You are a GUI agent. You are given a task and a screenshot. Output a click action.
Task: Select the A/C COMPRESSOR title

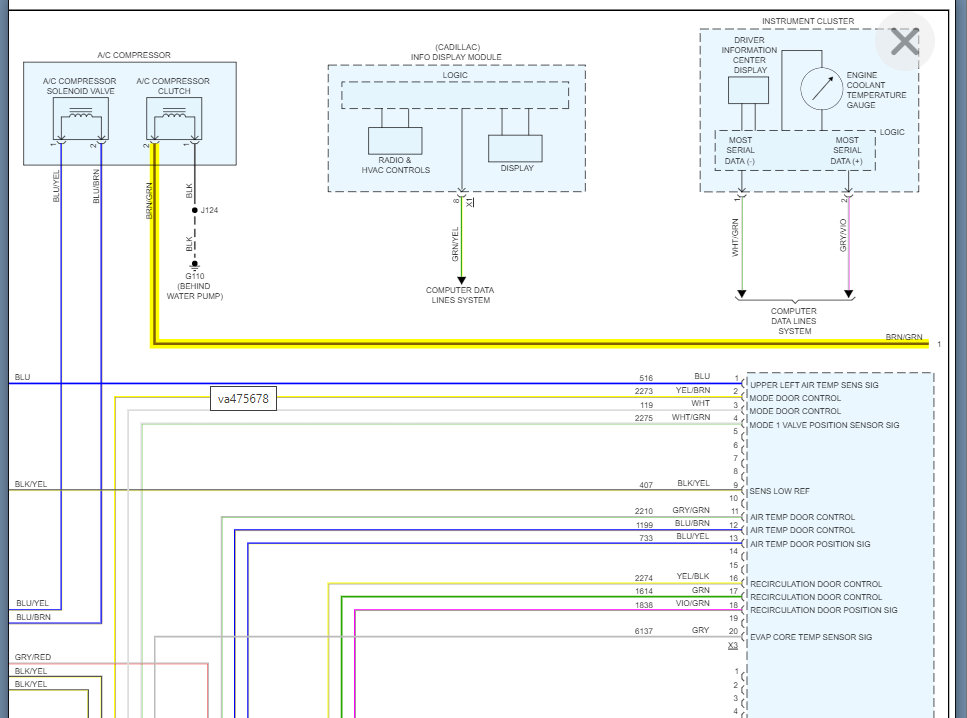134,55
